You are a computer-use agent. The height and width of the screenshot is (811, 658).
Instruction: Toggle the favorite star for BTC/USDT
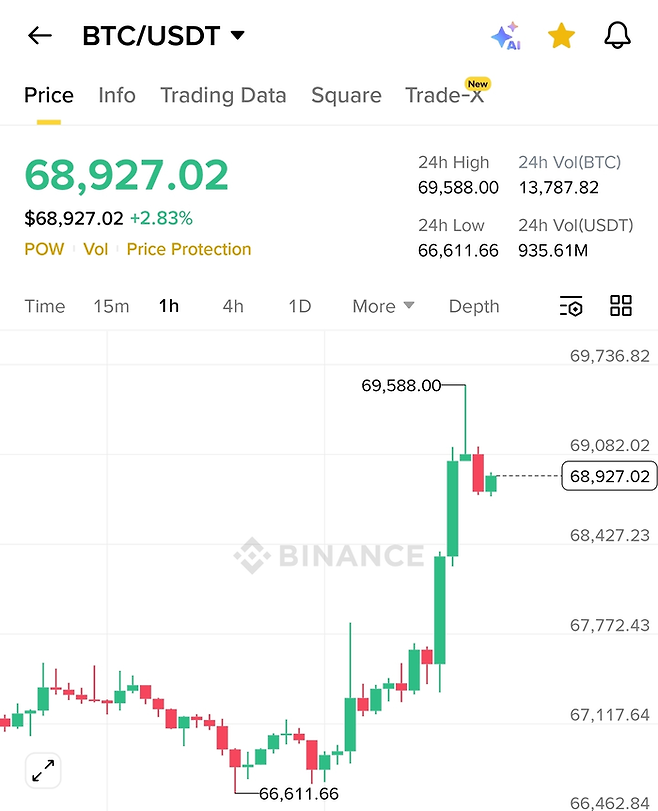click(562, 36)
